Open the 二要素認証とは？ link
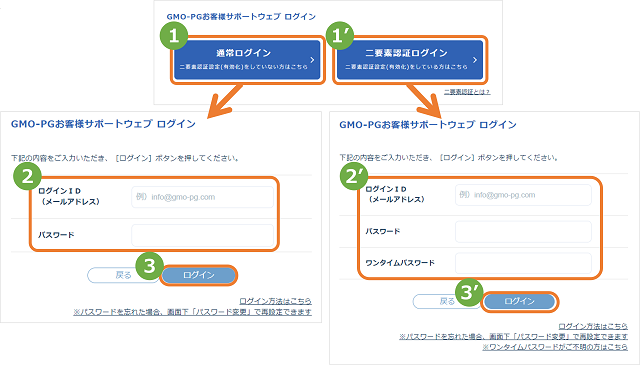 tap(467, 92)
